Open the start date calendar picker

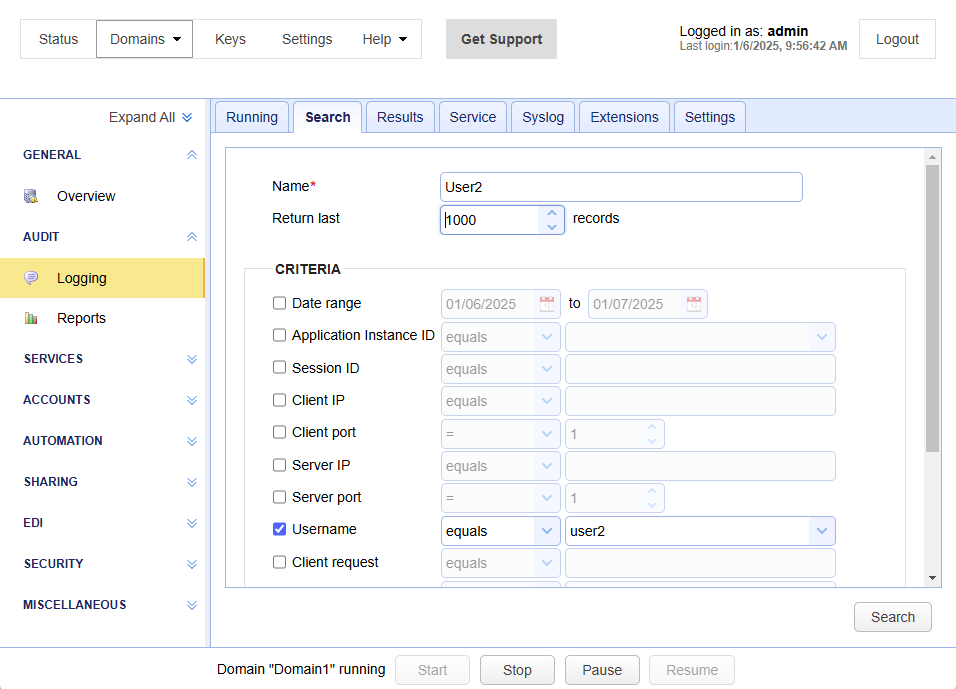click(547, 304)
